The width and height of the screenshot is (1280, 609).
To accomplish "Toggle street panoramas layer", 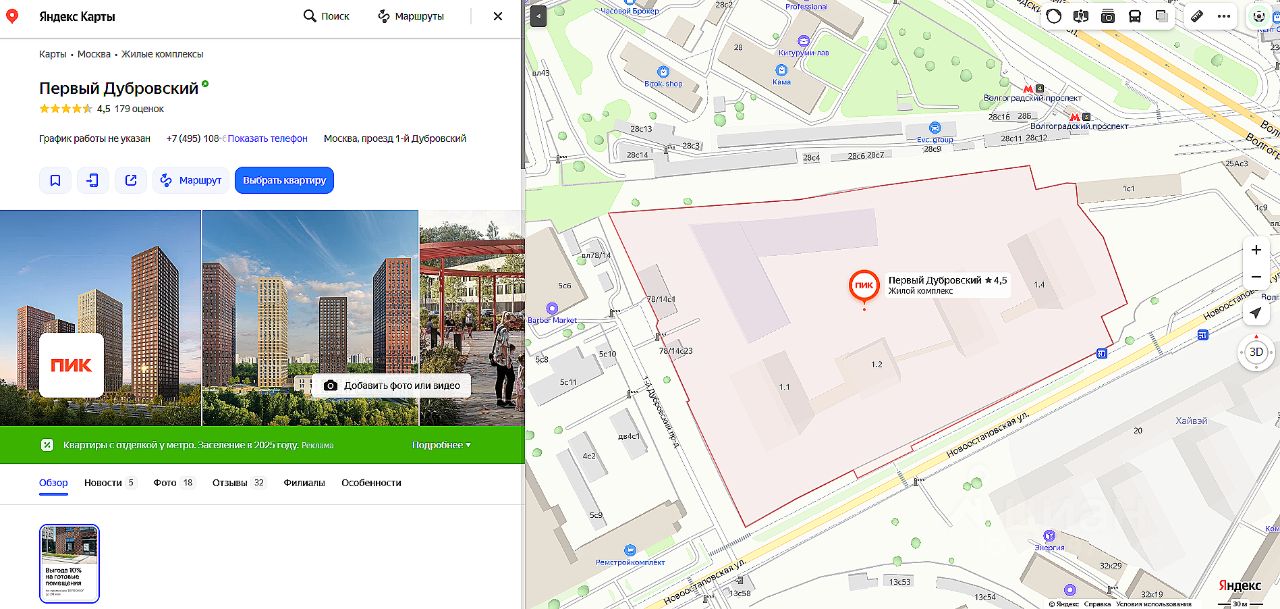I will coord(1081,16).
